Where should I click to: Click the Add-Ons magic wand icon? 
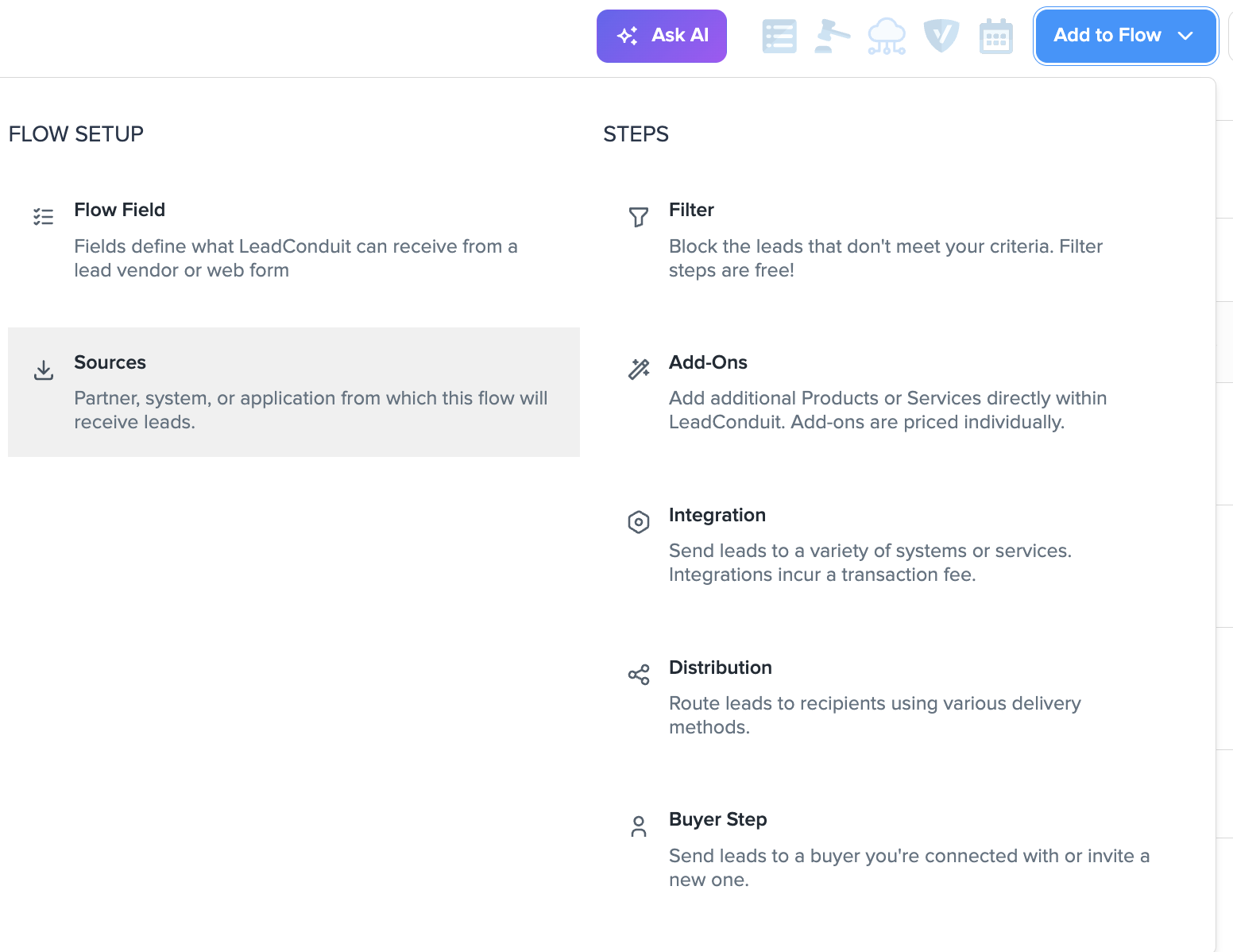[639, 369]
